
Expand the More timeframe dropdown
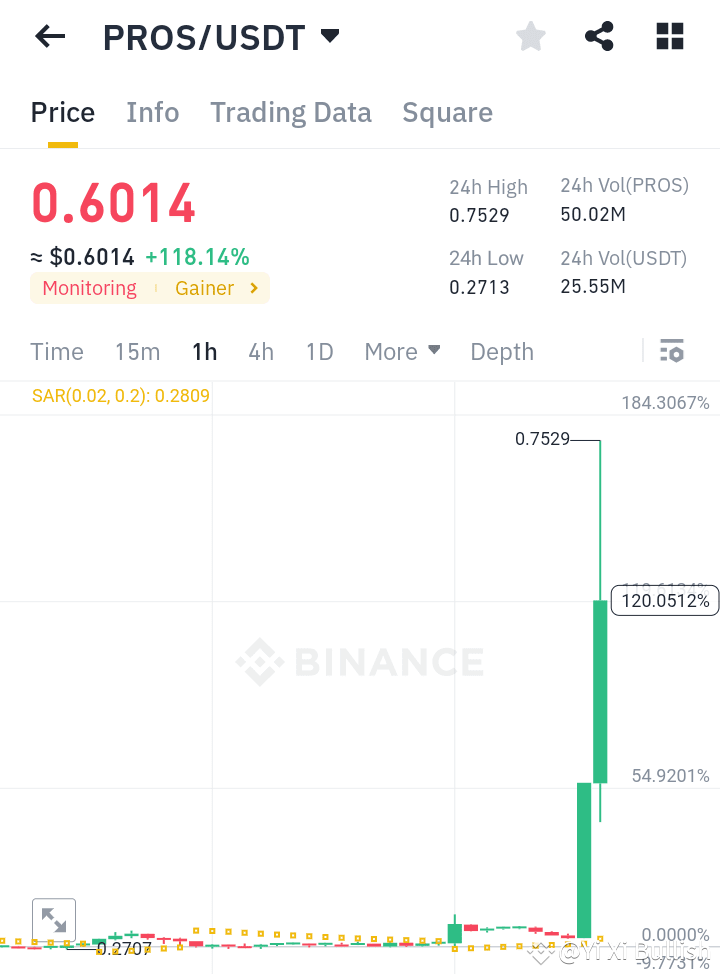point(402,351)
